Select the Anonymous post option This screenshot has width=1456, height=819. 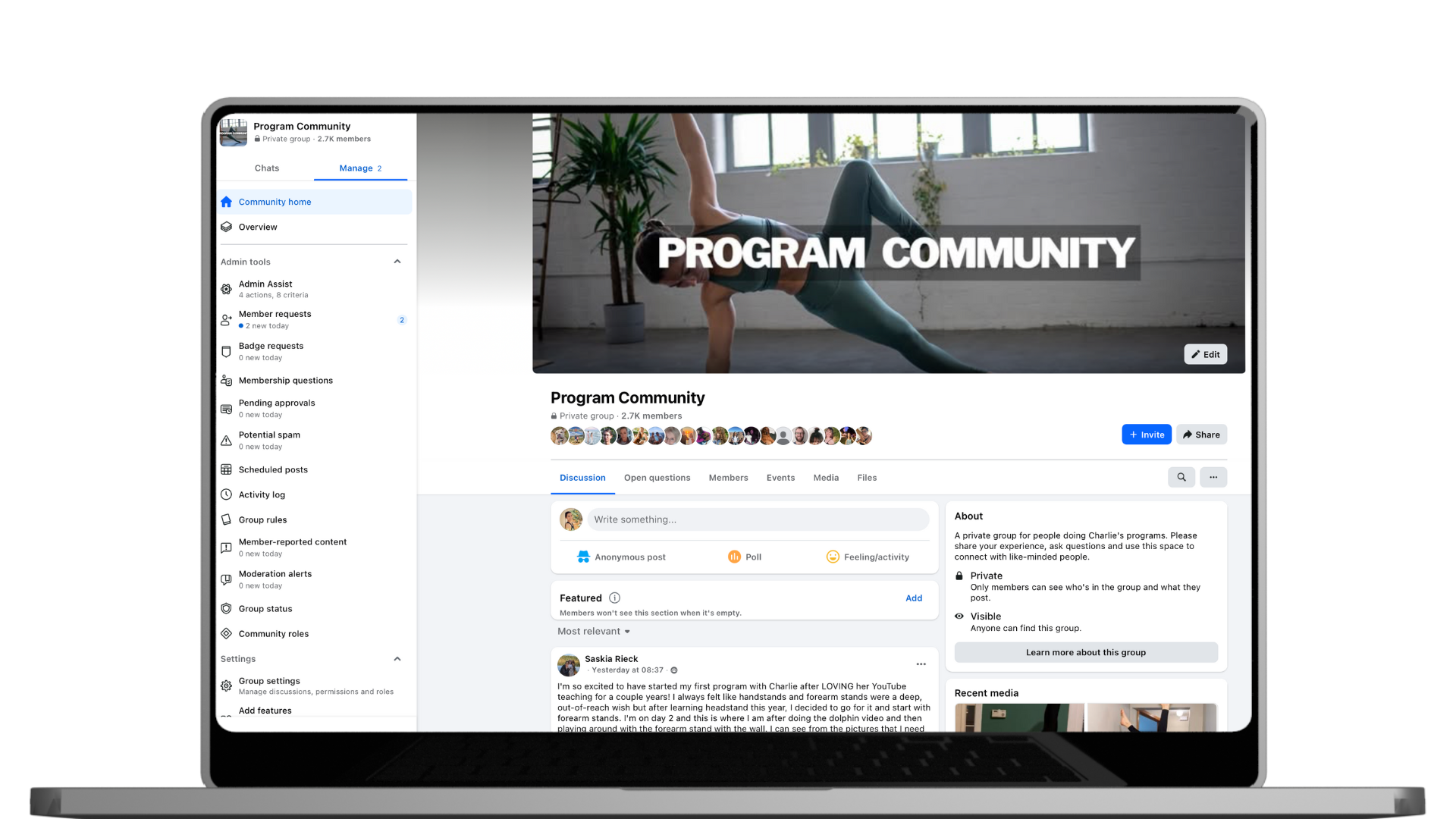click(x=622, y=557)
